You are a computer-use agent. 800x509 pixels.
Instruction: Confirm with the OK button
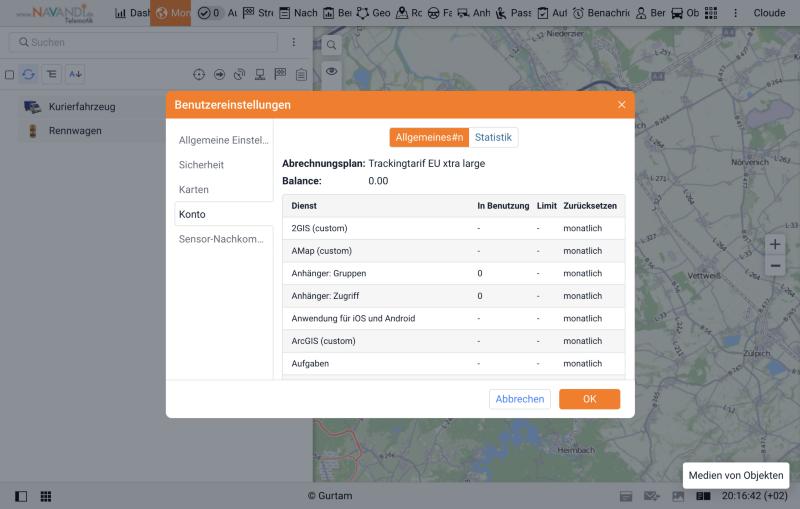coord(589,399)
